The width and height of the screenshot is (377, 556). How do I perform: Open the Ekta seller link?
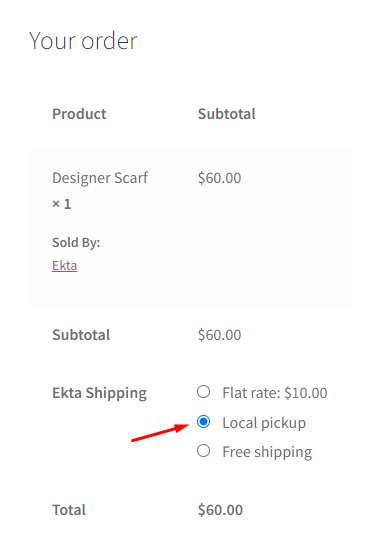click(65, 265)
